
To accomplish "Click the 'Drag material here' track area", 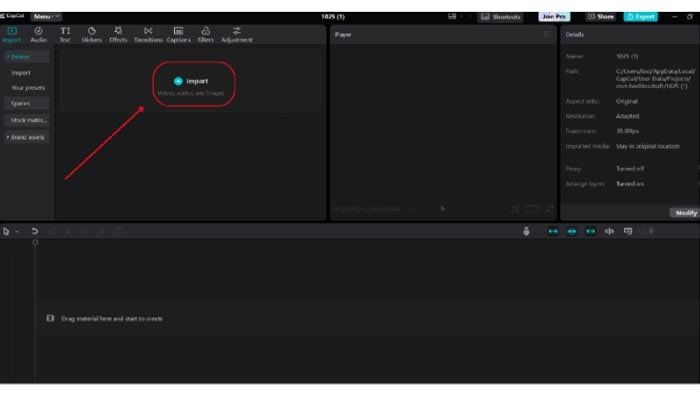I will (368, 318).
